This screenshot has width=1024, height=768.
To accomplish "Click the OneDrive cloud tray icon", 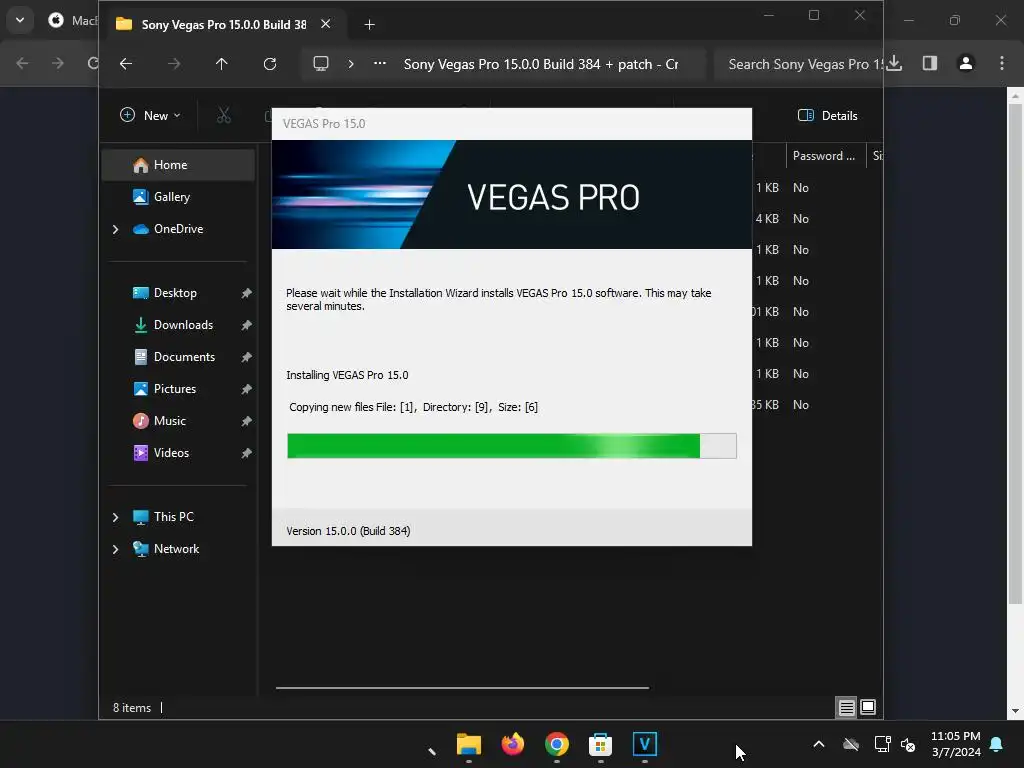I will coord(851,744).
